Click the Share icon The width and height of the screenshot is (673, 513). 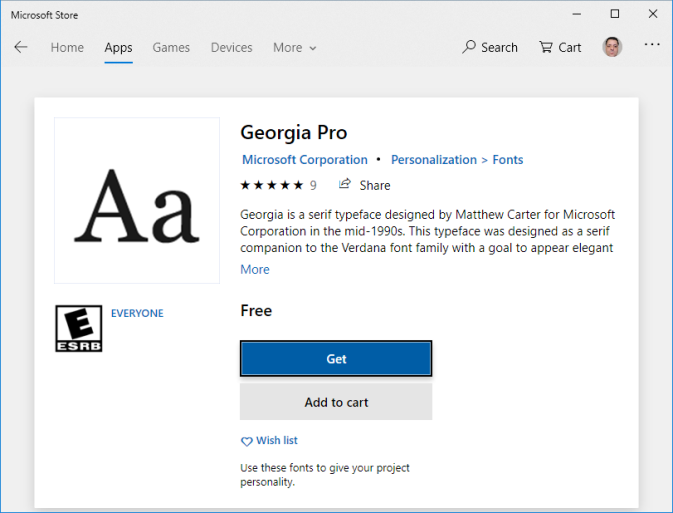[346, 185]
